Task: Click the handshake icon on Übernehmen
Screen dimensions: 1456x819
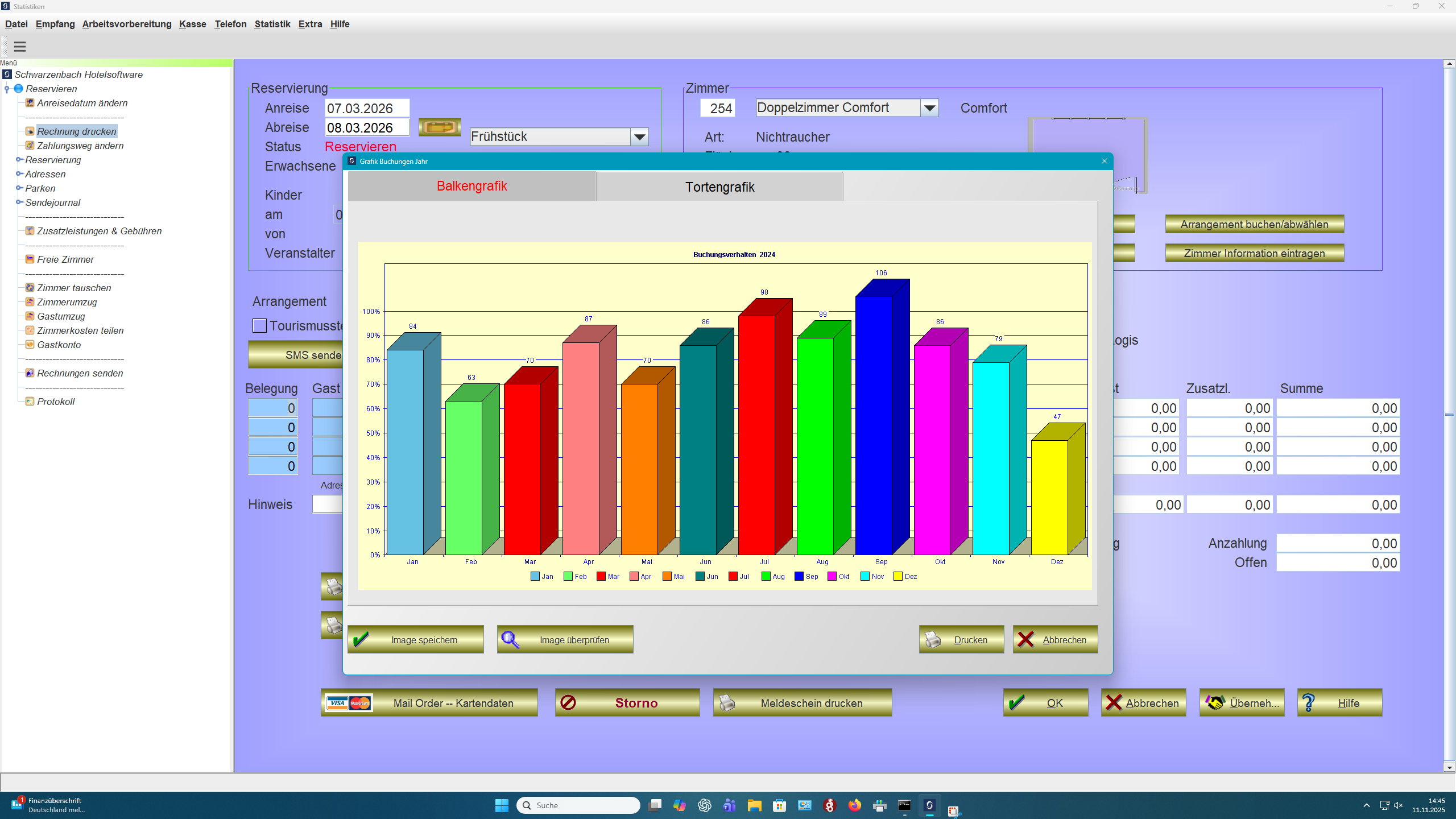Action: (1215, 702)
